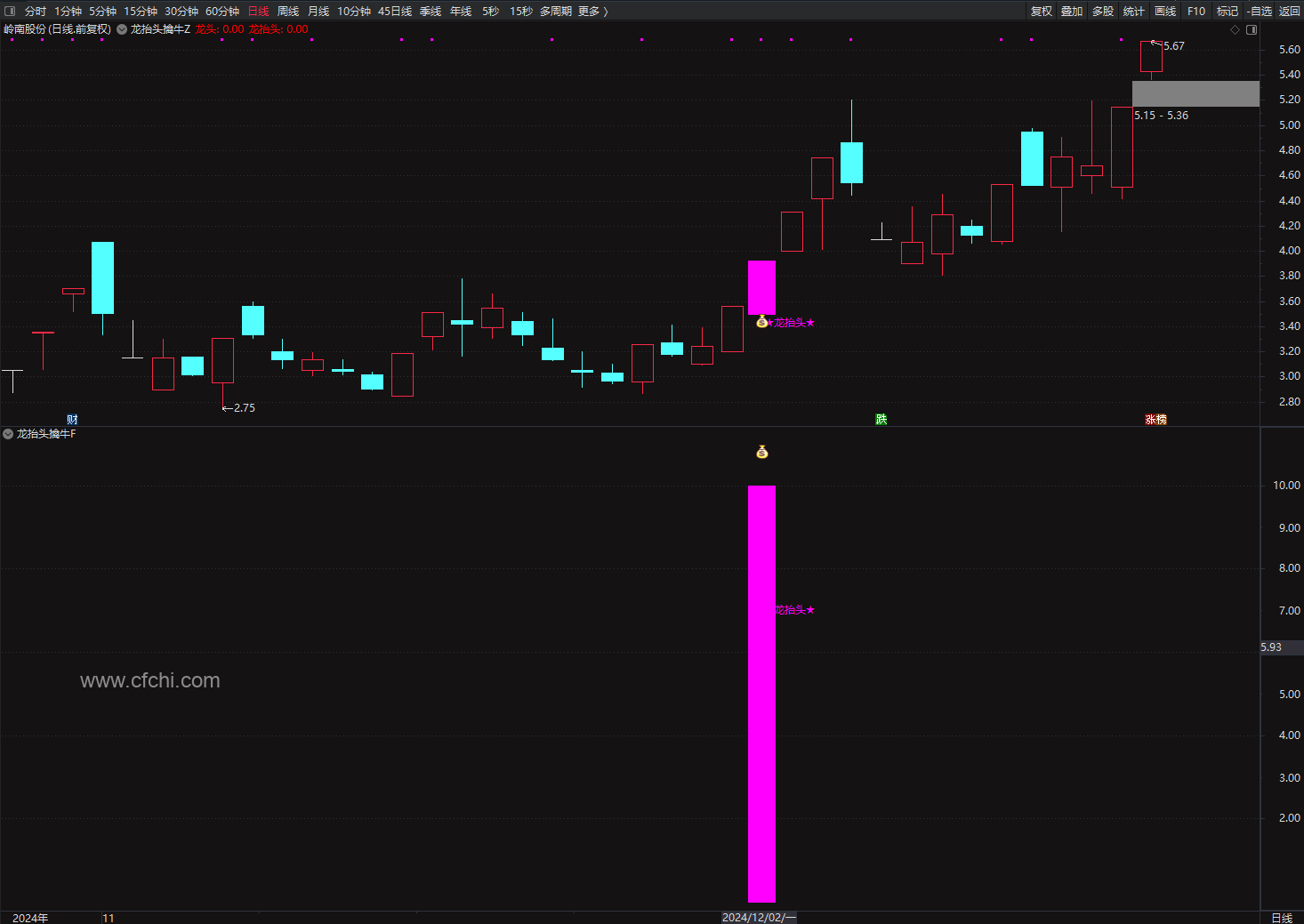Switch to the 年线 yearly chart

(x=461, y=12)
